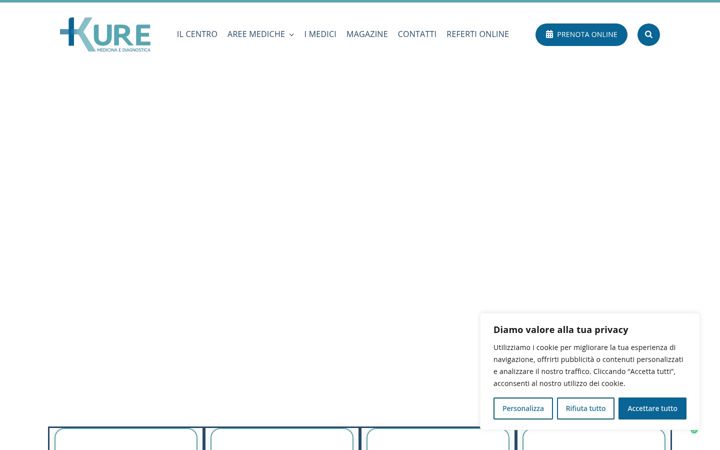This screenshot has width=720, height=450.
Task: Open the IL CENTRO menu item
Action: pos(197,34)
